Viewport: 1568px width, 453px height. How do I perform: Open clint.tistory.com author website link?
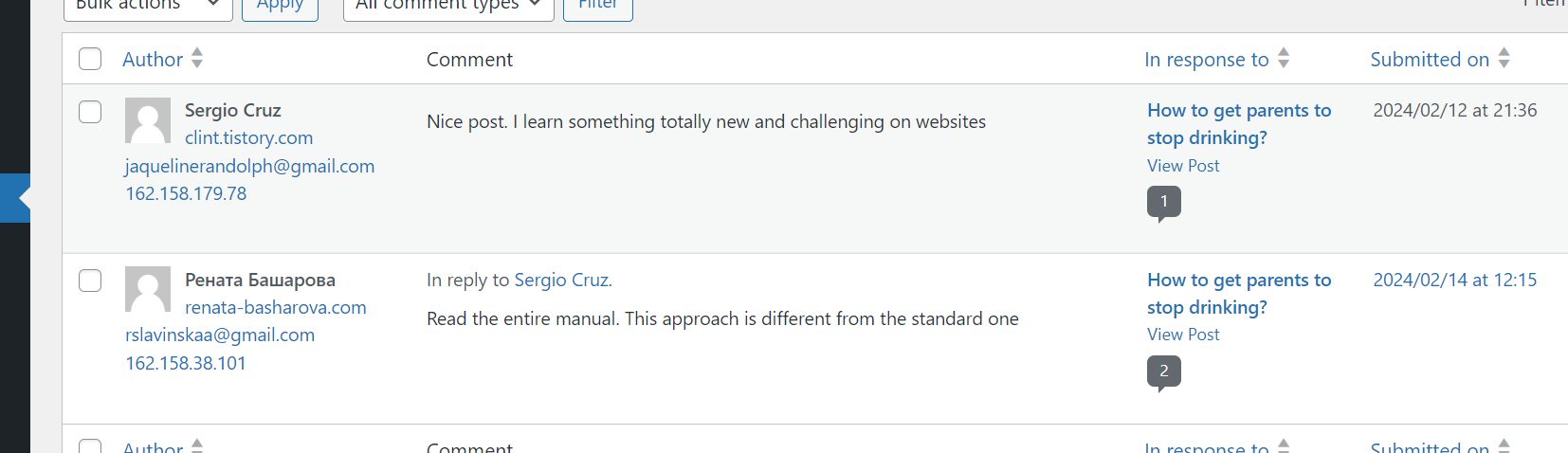click(248, 138)
